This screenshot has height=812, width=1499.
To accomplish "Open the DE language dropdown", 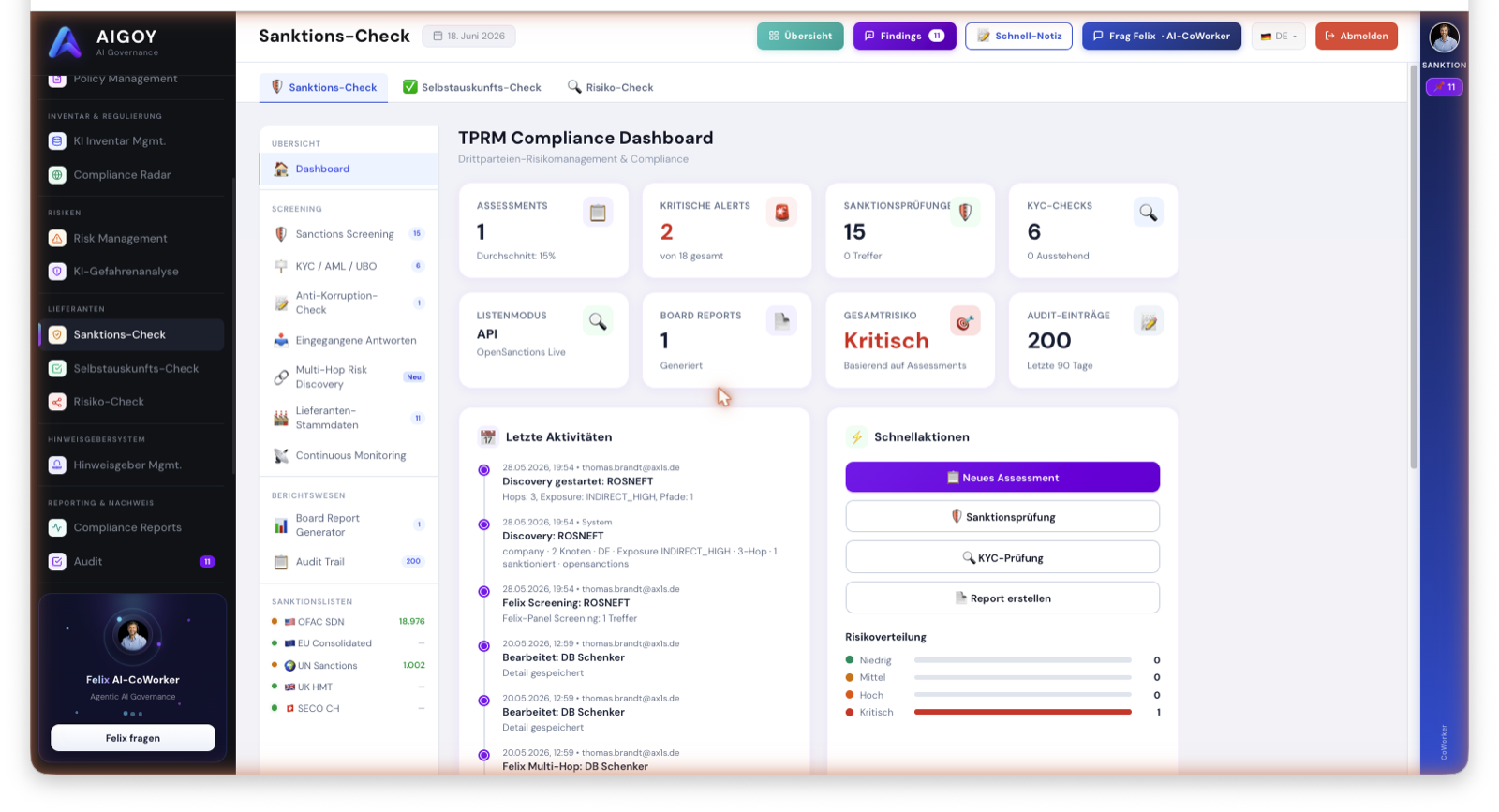I will (1279, 37).
